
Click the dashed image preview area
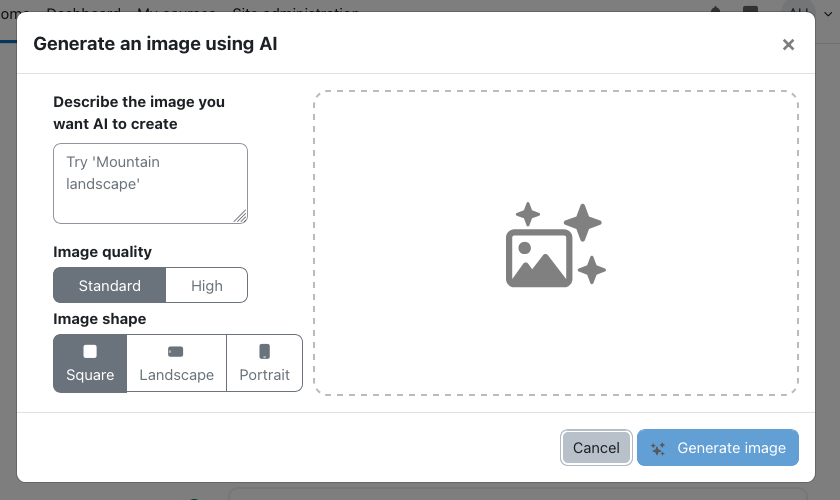[556, 243]
